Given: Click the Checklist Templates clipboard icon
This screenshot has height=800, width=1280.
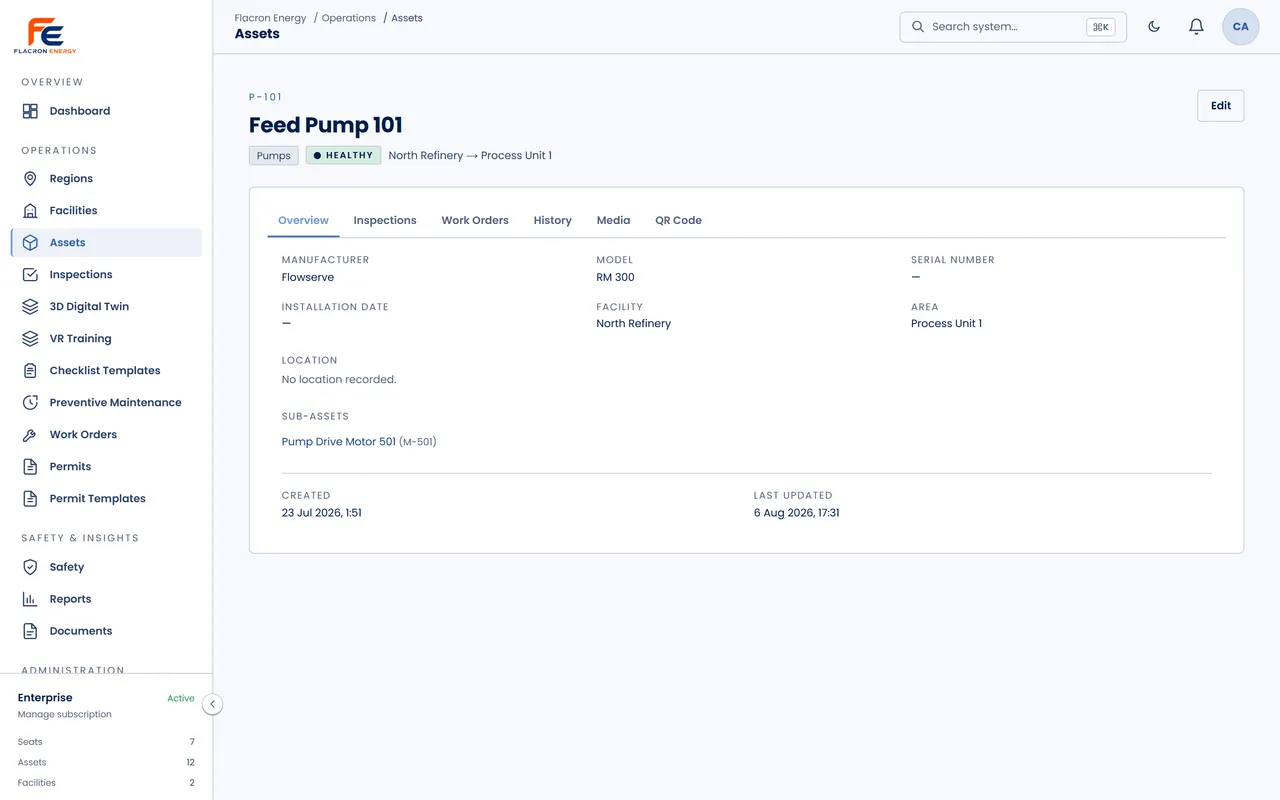Looking at the screenshot, I should coord(30,371).
